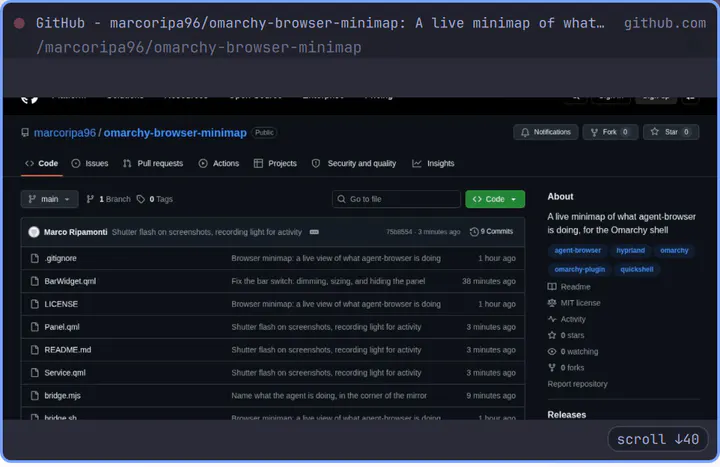Open Security and quality tab

[x=354, y=163]
